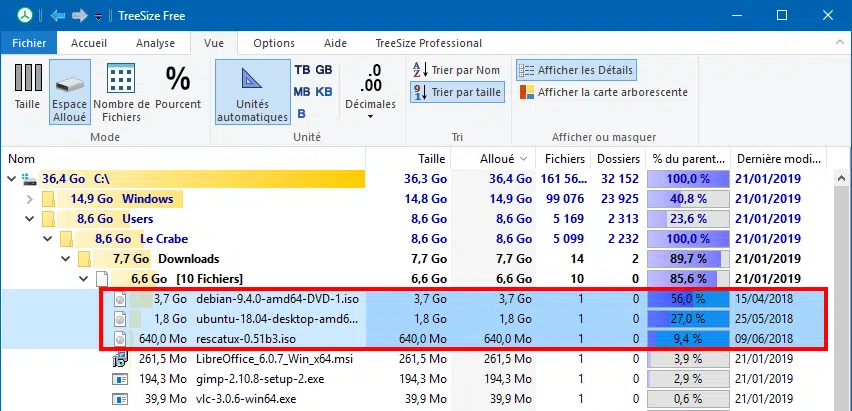Collapse the [10 Fichiers] node

pyautogui.click(x=84, y=279)
